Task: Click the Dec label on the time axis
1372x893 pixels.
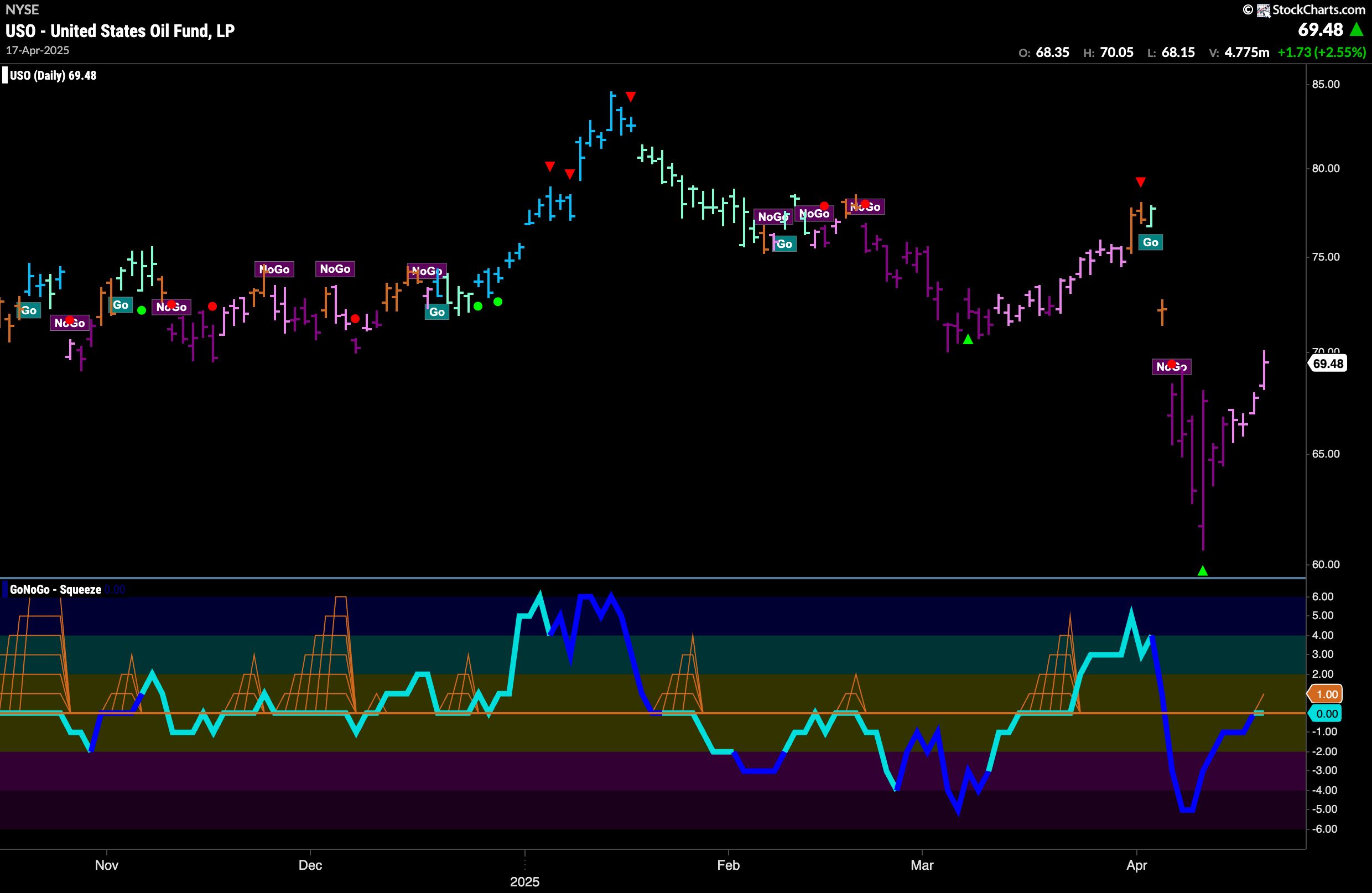Action: 310,865
